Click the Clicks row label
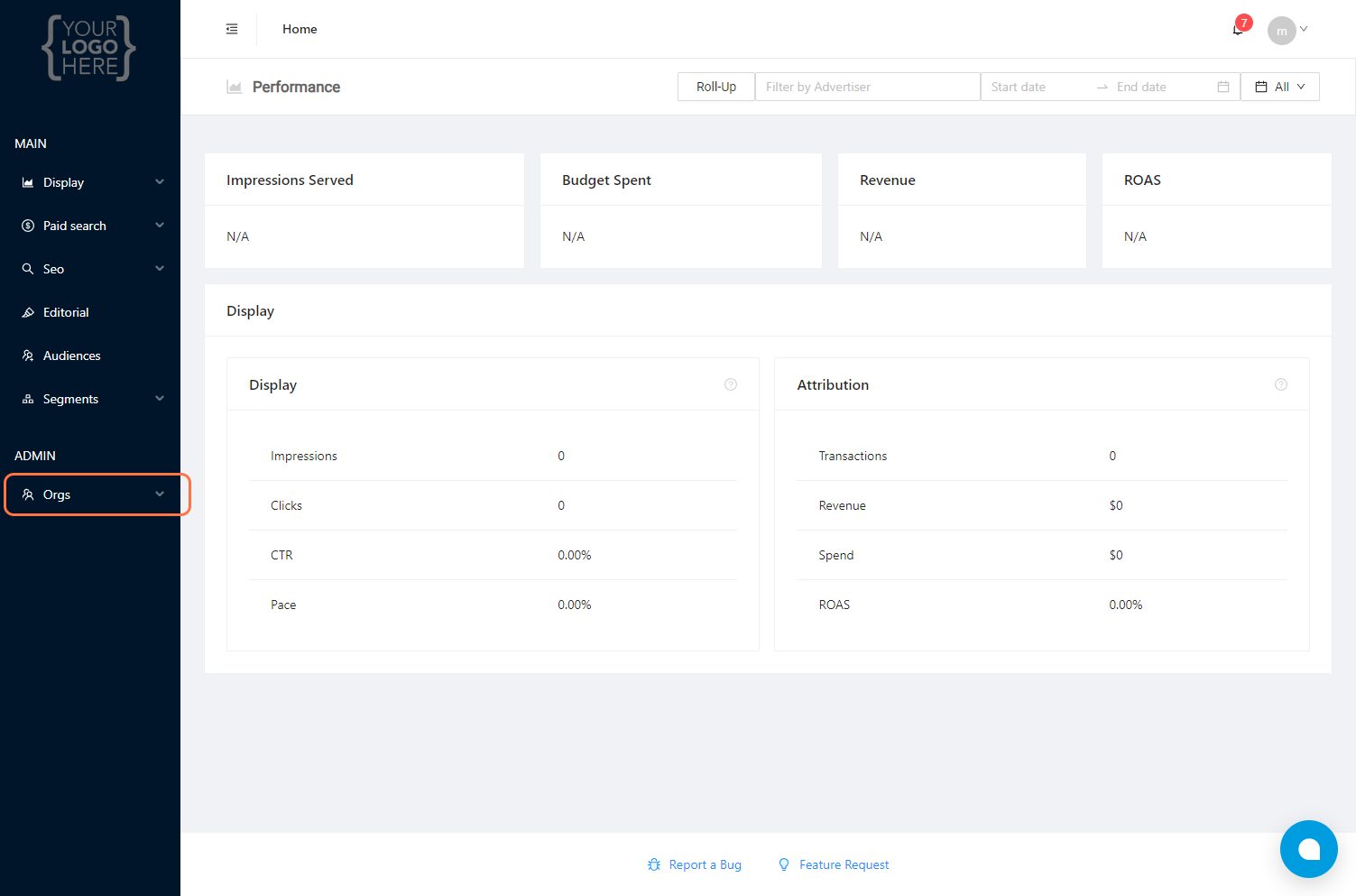The height and width of the screenshot is (896, 1356). (x=286, y=505)
